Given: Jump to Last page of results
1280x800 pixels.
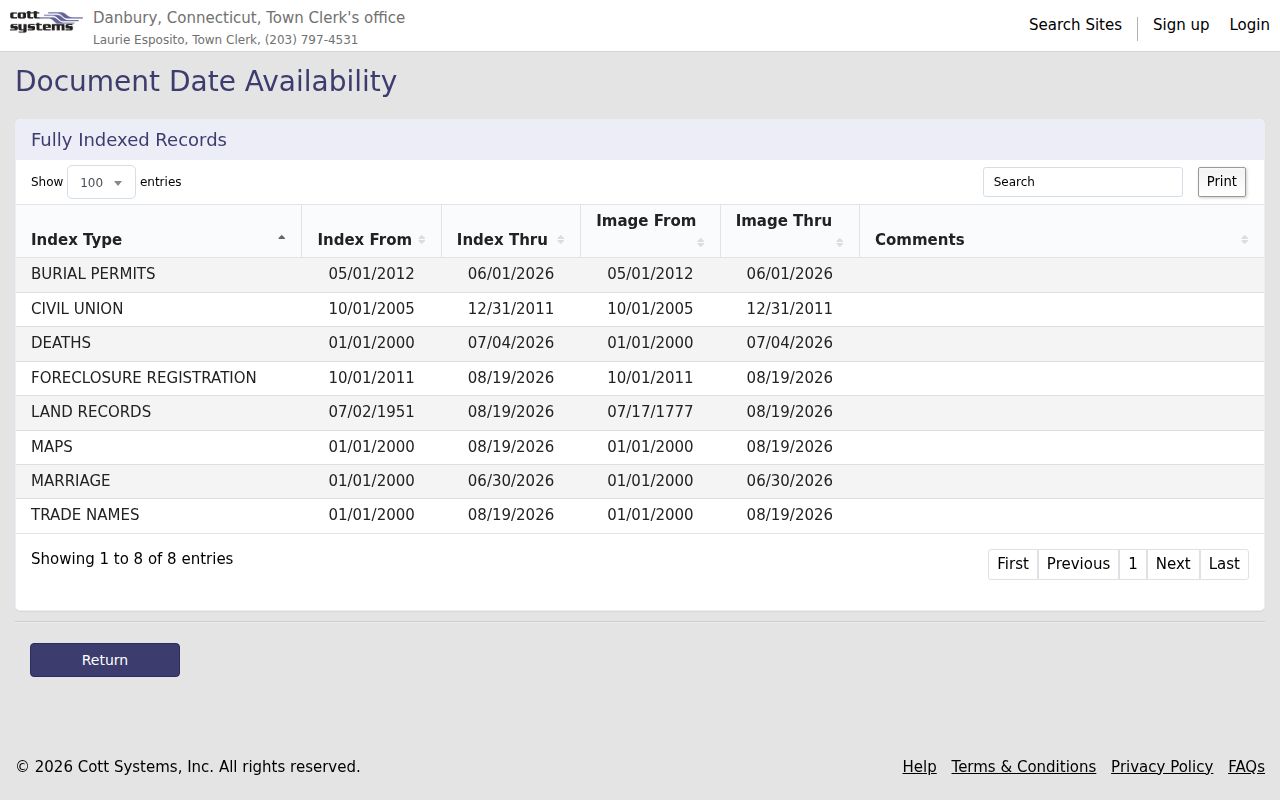Looking at the screenshot, I should click(1224, 564).
